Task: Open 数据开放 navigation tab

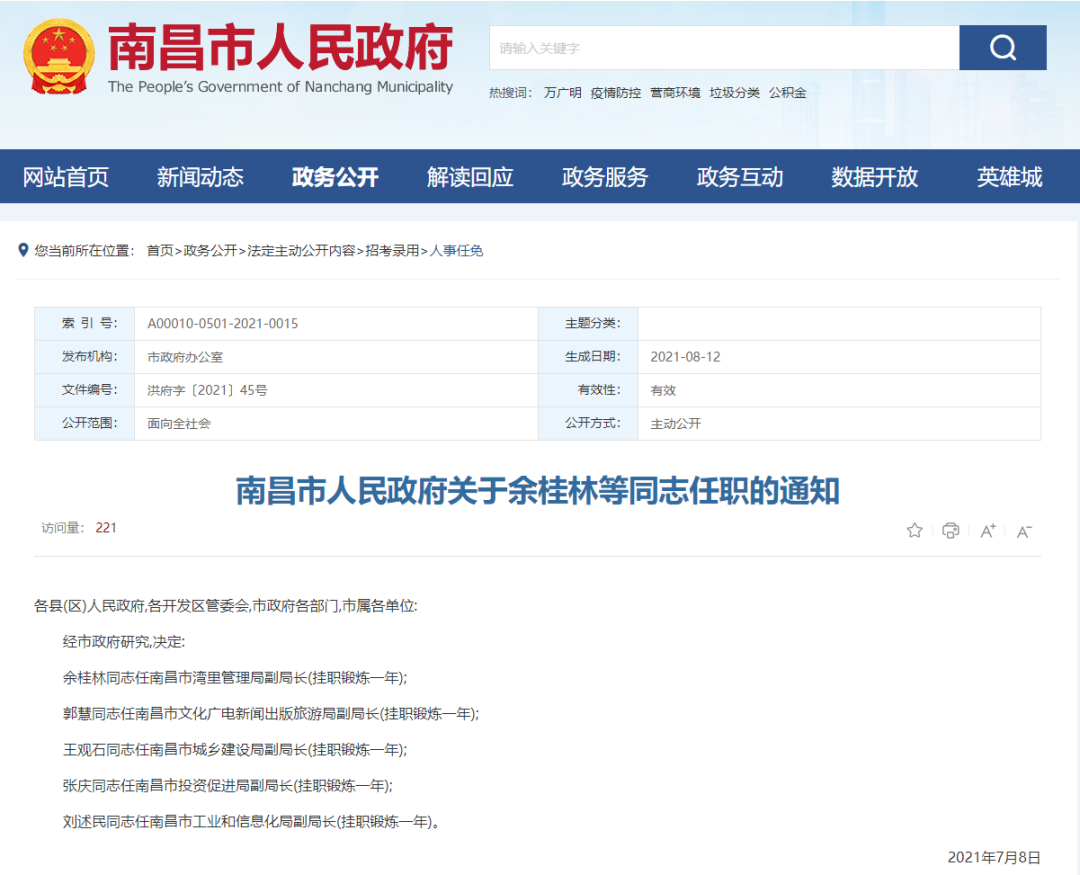Action: [875, 177]
